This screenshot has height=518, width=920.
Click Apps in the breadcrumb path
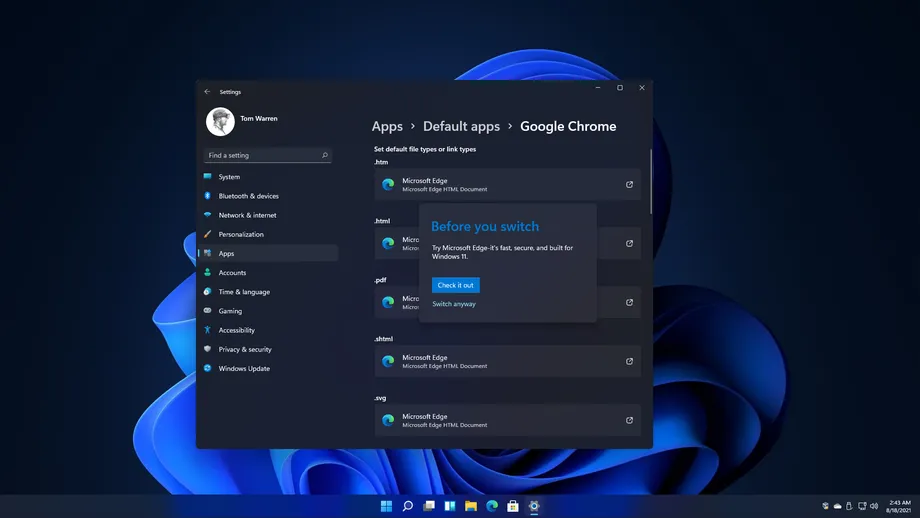pyautogui.click(x=387, y=126)
